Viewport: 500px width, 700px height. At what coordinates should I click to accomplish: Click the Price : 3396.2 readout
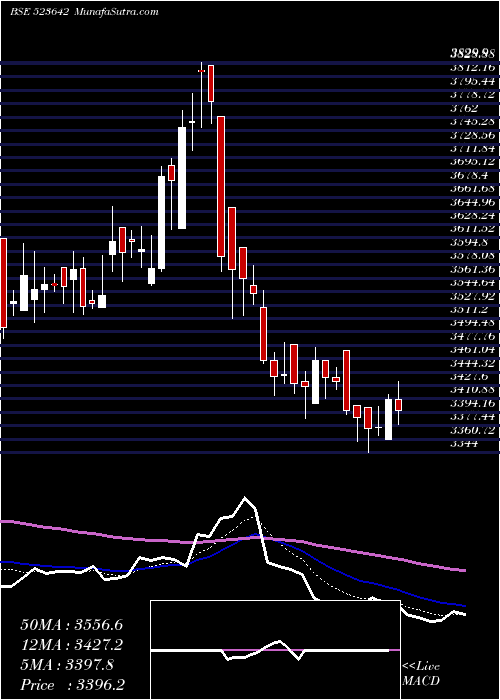coord(72,685)
